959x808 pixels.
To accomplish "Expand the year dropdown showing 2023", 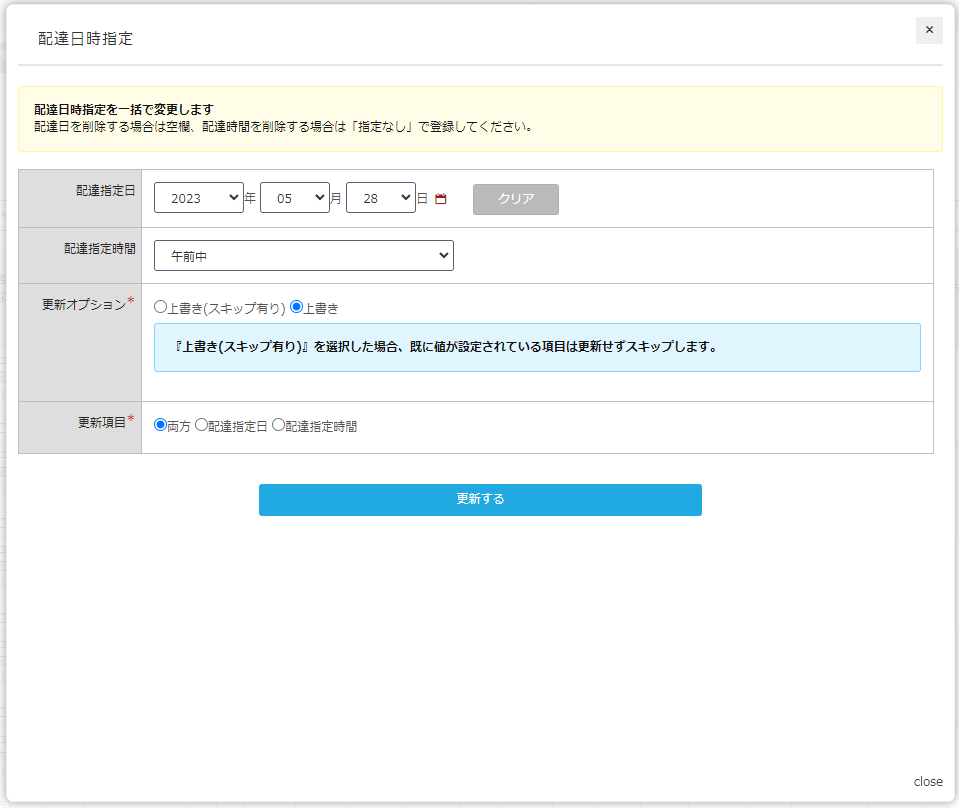I will click(198, 198).
